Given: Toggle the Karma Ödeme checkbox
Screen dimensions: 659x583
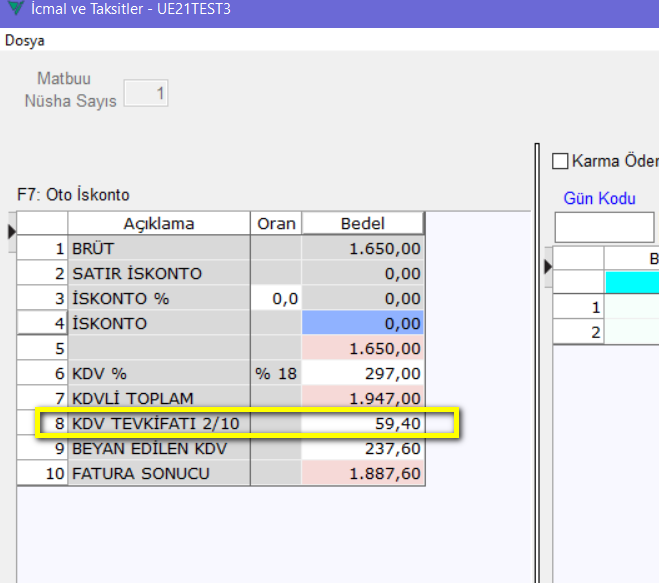Looking at the screenshot, I should point(560,161).
